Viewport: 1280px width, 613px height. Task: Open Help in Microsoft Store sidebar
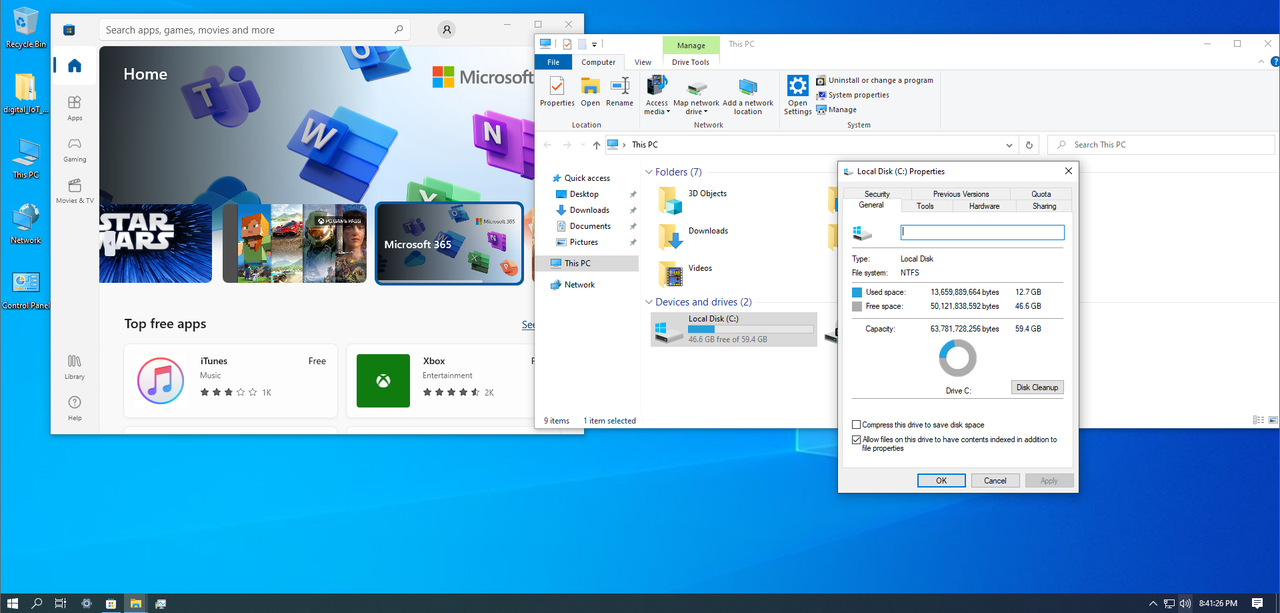click(74, 408)
